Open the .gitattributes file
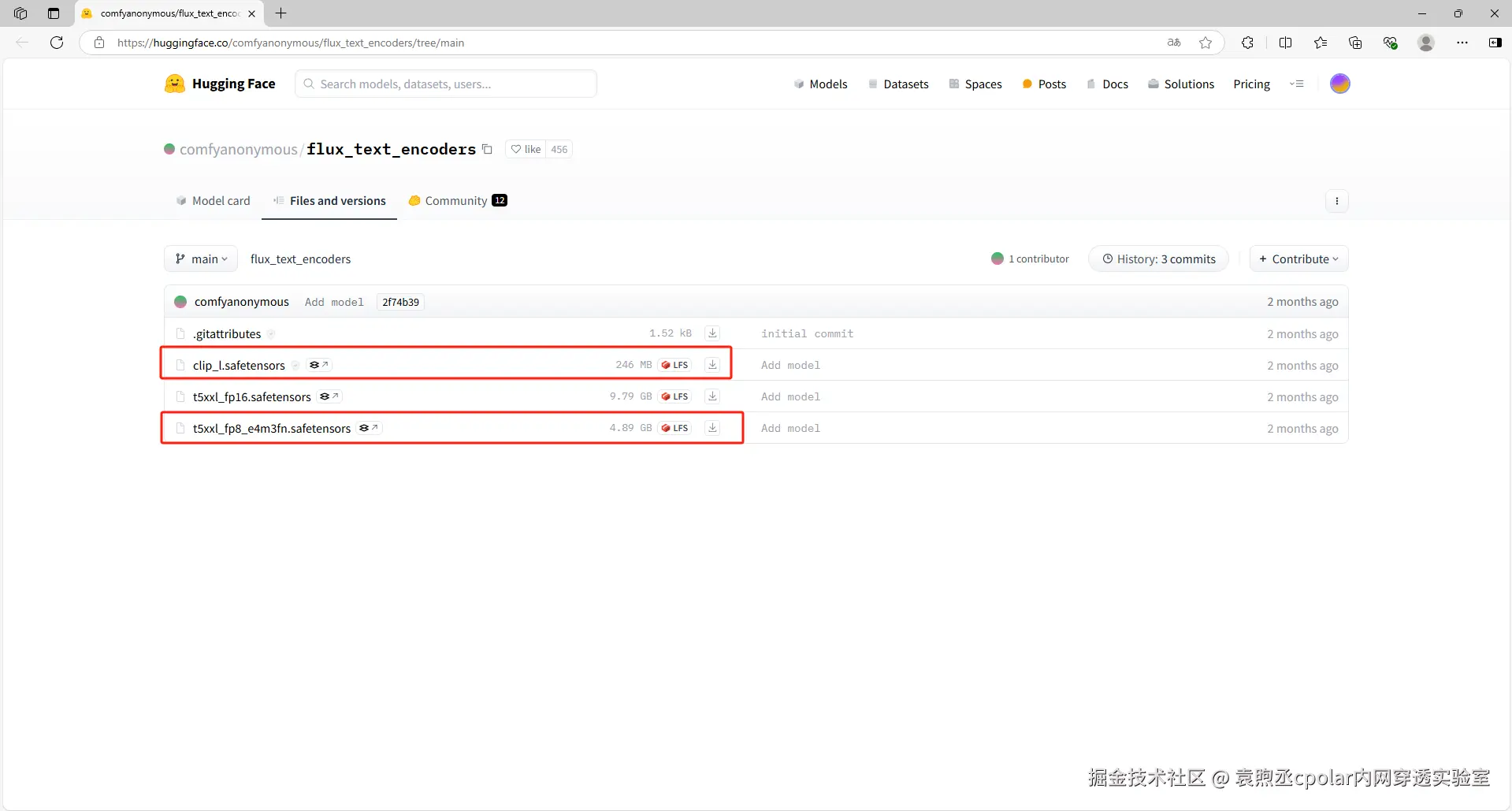Viewport: 1512px width, 811px height. pyautogui.click(x=227, y=333)
